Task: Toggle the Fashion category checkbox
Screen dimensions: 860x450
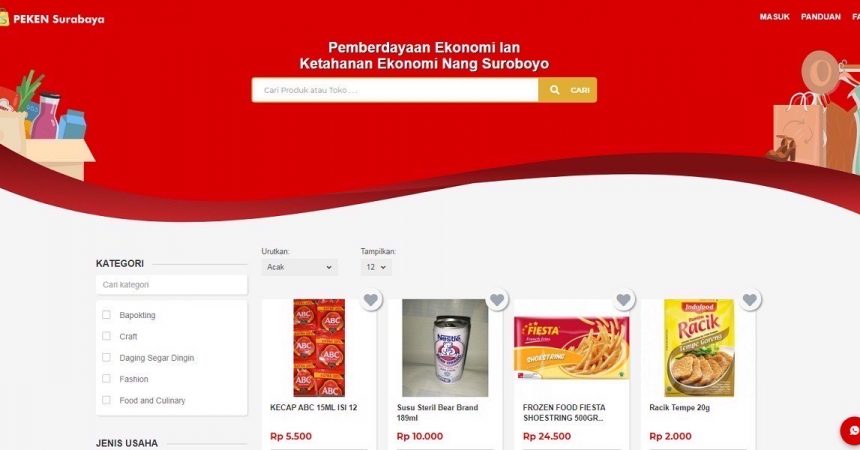Action: pos(106,379)
